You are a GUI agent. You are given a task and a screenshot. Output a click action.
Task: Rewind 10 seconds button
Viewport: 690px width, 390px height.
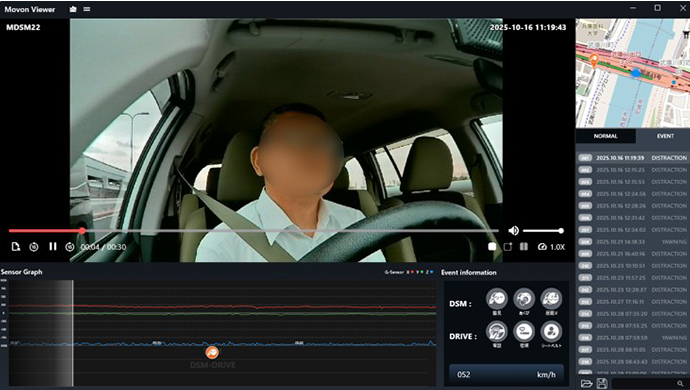tap(34, 247)
